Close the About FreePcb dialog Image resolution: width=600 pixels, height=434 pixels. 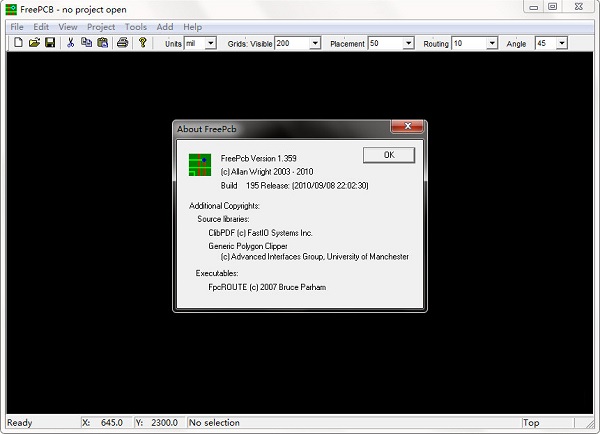click(407, 126)
